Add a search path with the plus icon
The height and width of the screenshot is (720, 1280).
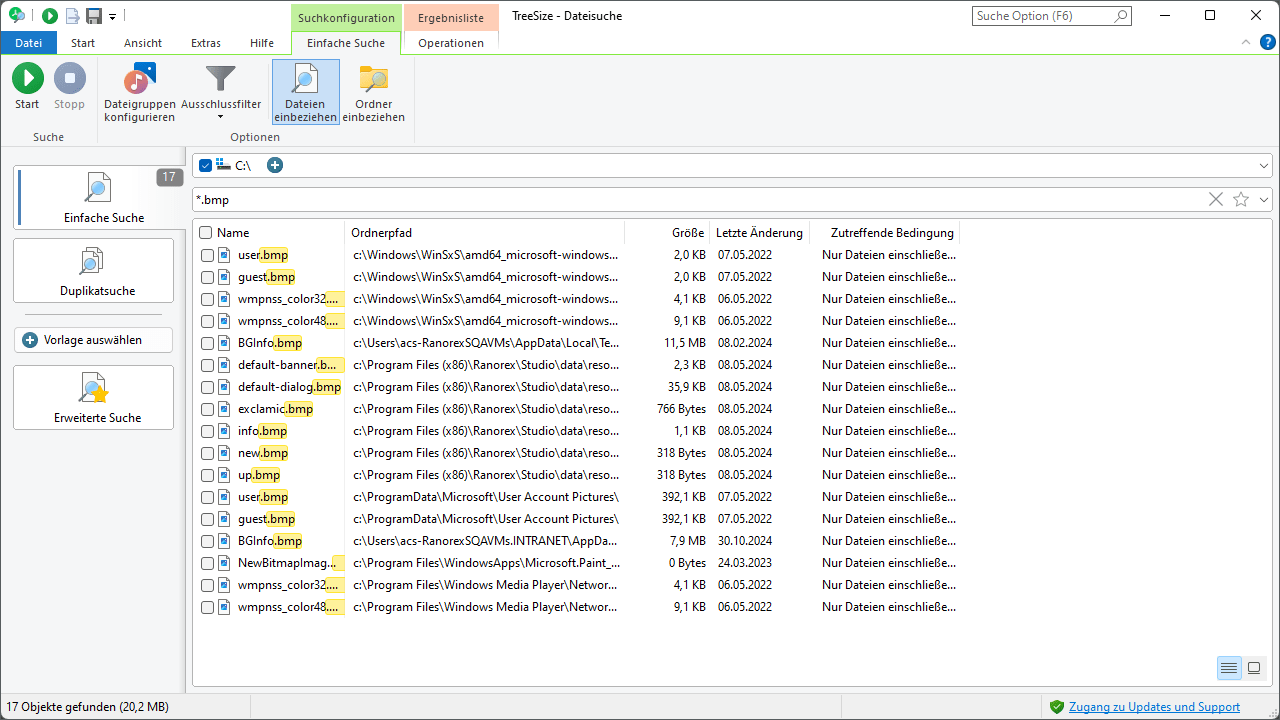275,165
